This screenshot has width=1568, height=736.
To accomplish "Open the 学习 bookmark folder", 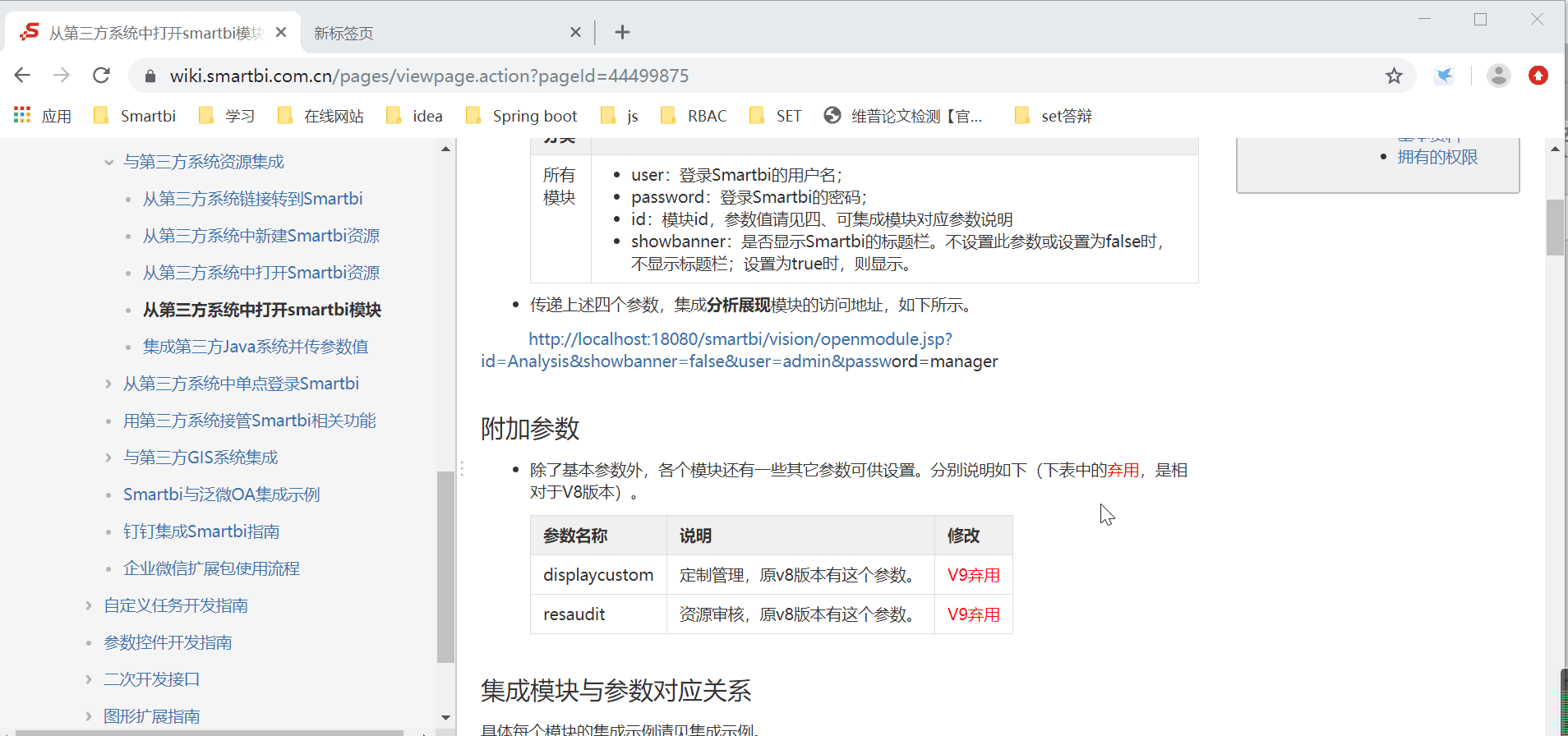I will [227, 116].
